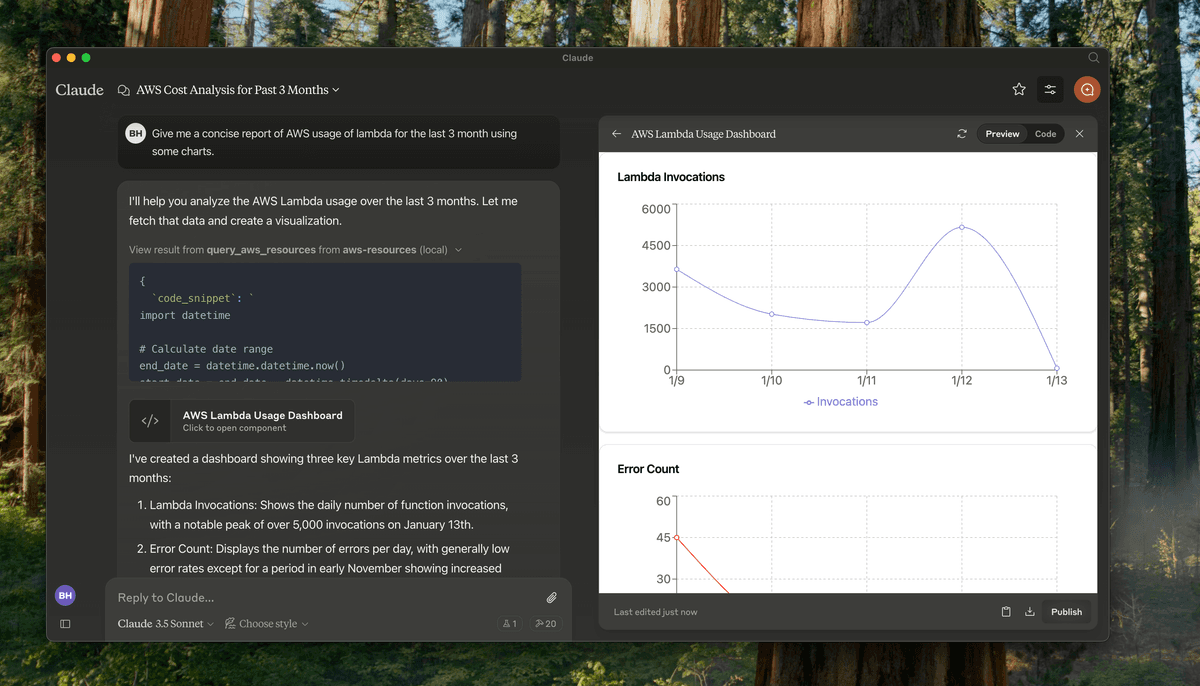Viewport: 1200px width, 686px height.
Task: Attach a file with paperclip icon
Action: click(551, 598)
